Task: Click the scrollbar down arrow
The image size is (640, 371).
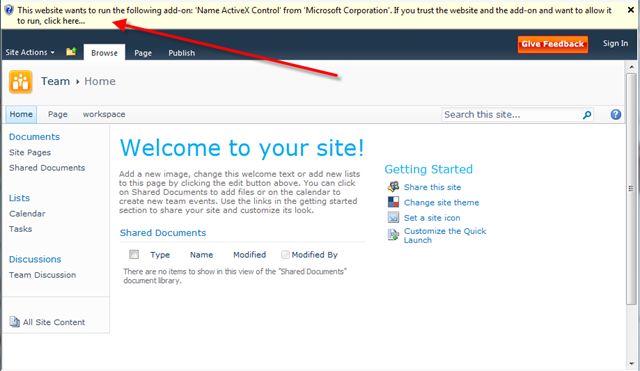Action: 631,363
